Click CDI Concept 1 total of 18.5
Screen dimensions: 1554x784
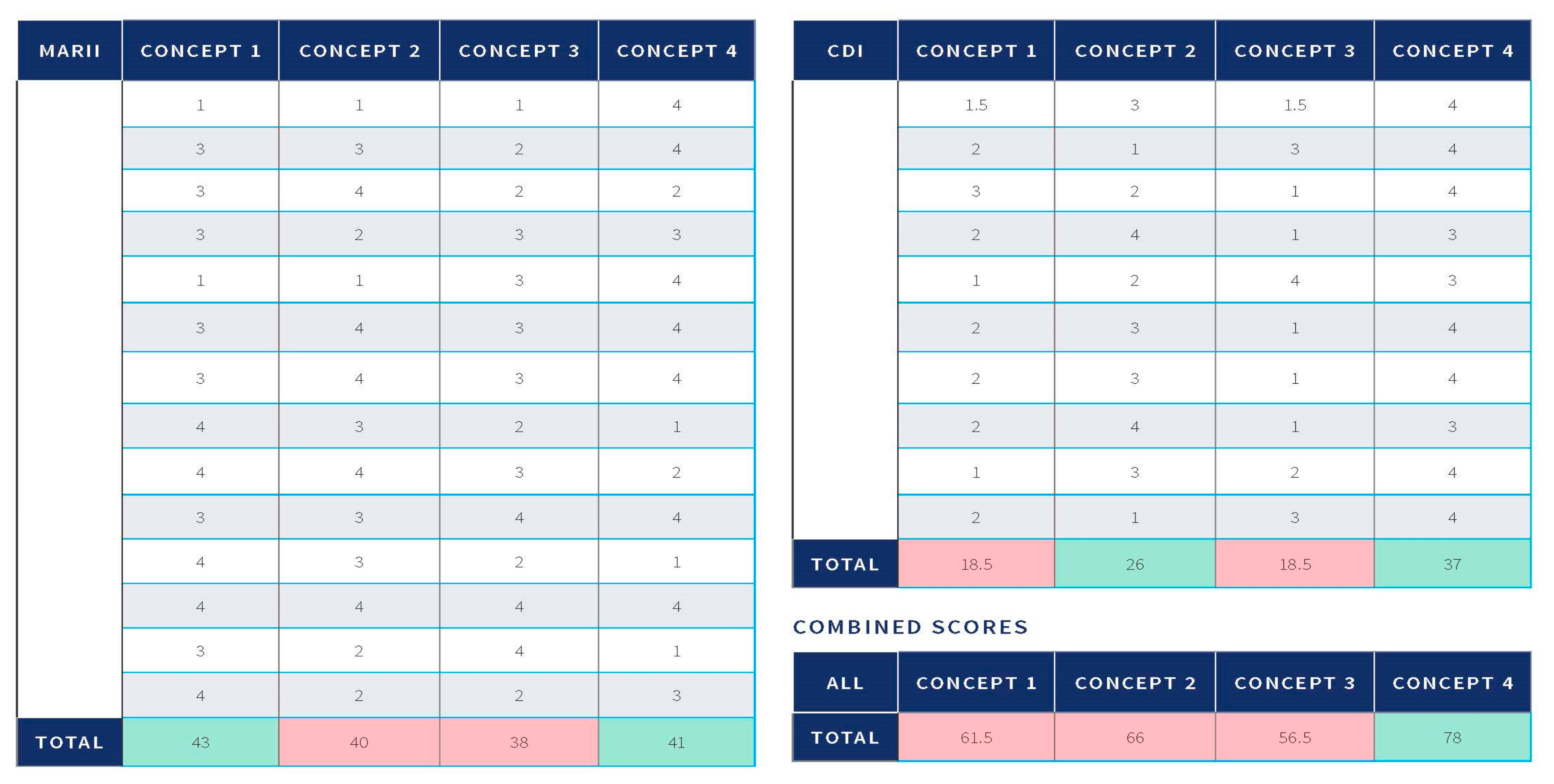pos(976,564)
